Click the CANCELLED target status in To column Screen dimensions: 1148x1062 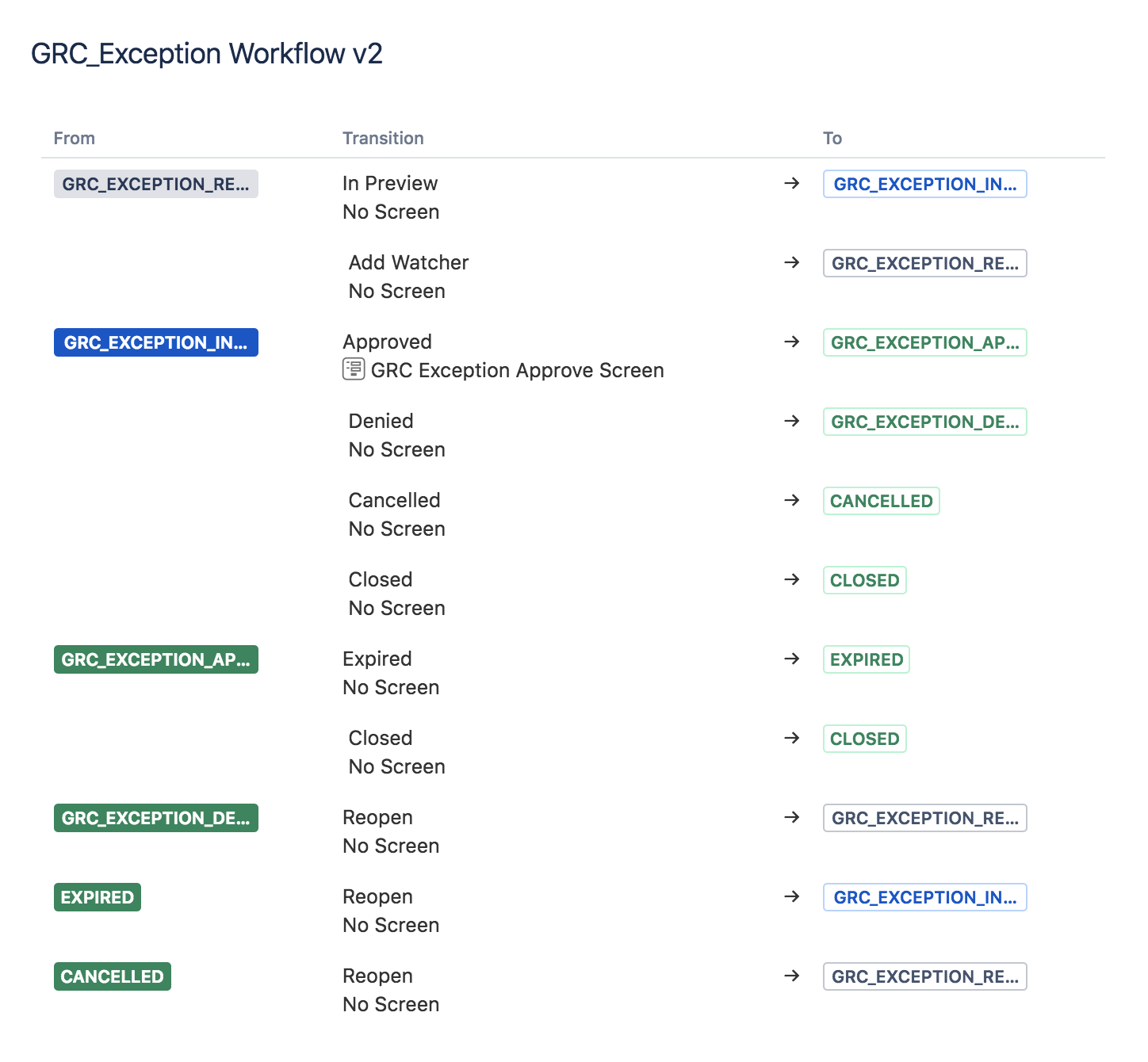[882, 501]
